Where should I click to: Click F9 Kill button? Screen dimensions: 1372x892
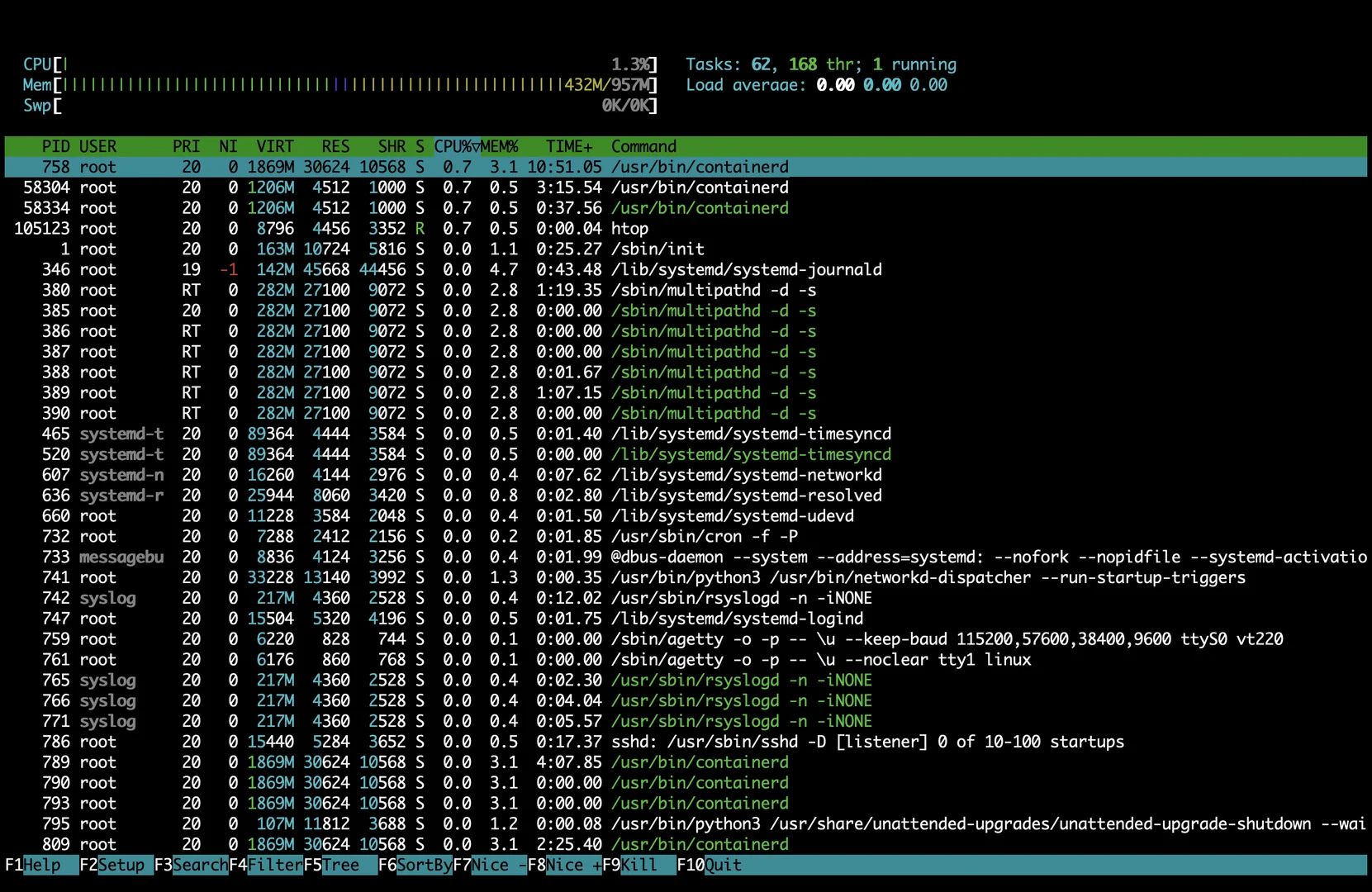(x=639, y=865)
